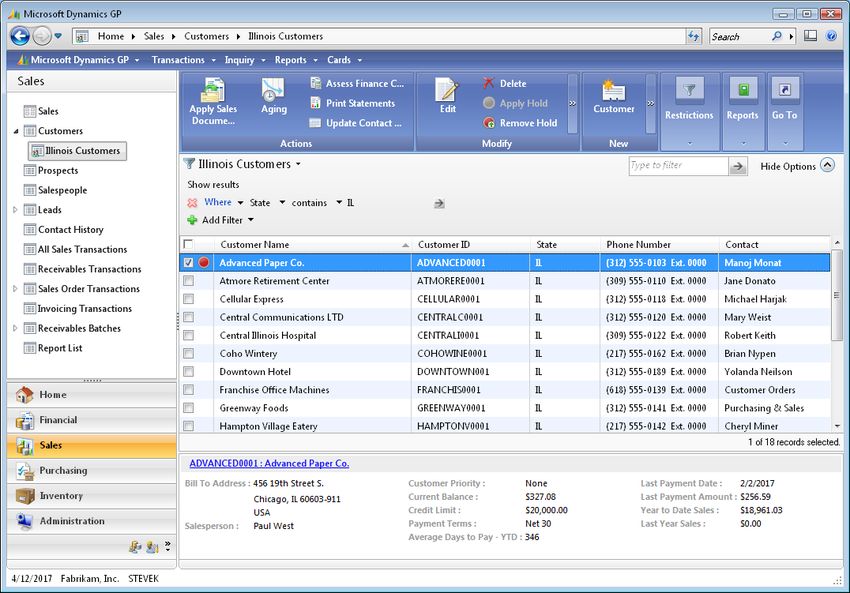Image resolution: width=850 pixels, height=593 pixels.
Task: Click the Where filter link
Action: [218, 202]
